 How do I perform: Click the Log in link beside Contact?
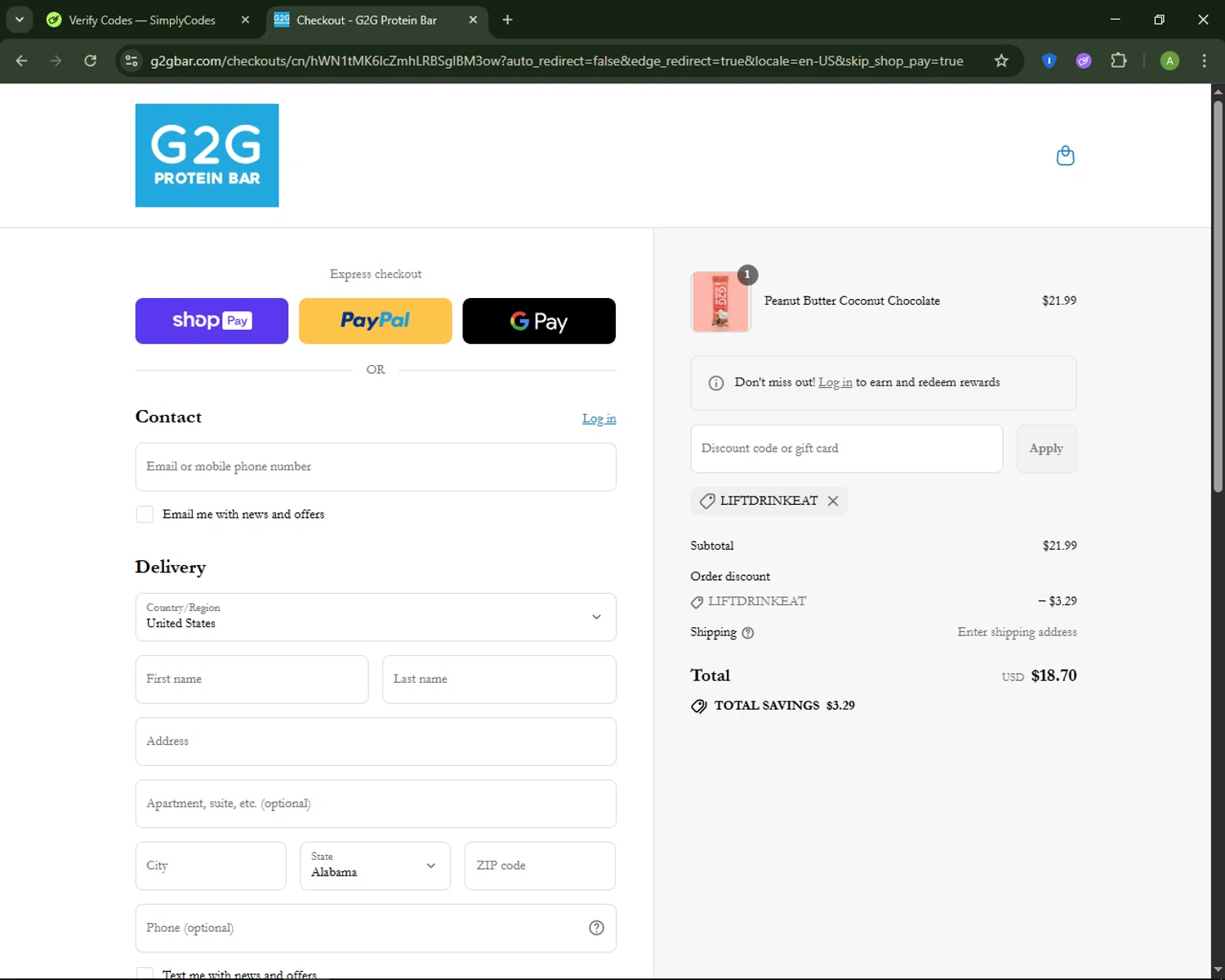click(x=599, y=419)
